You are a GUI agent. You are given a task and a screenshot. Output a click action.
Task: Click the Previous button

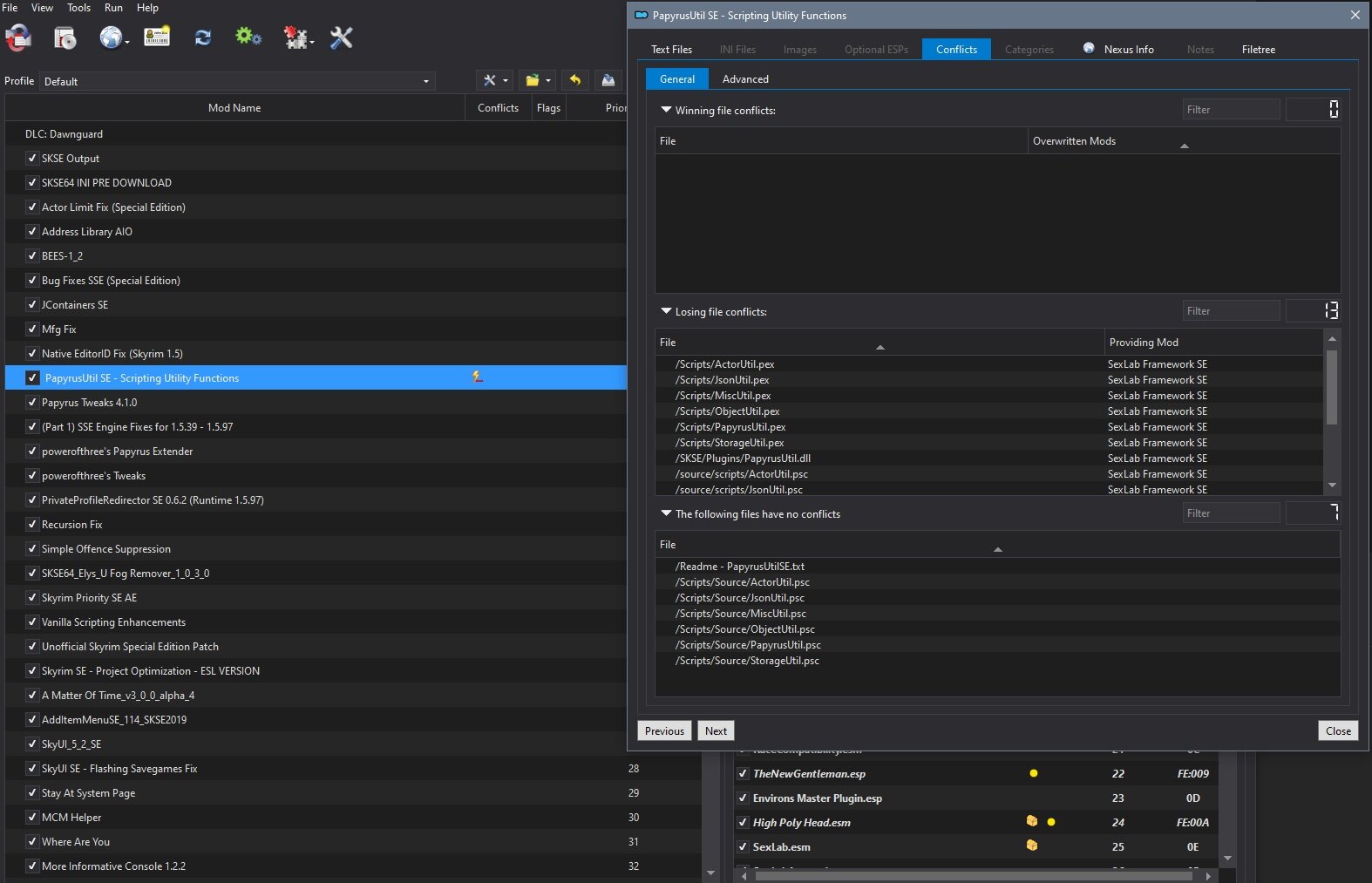[x=664, y=731]
